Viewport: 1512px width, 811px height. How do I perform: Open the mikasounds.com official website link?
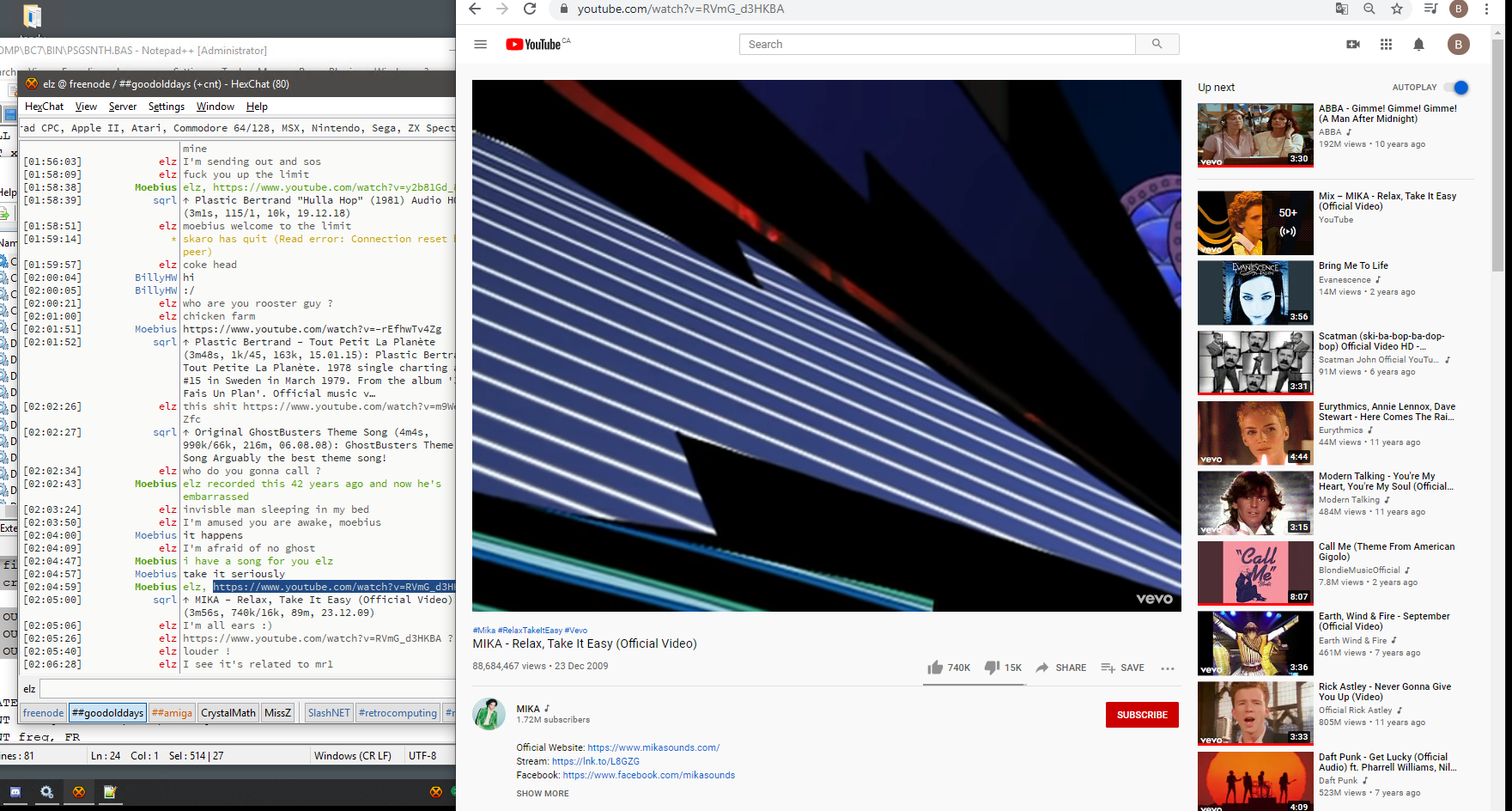[x=653, y=747]
